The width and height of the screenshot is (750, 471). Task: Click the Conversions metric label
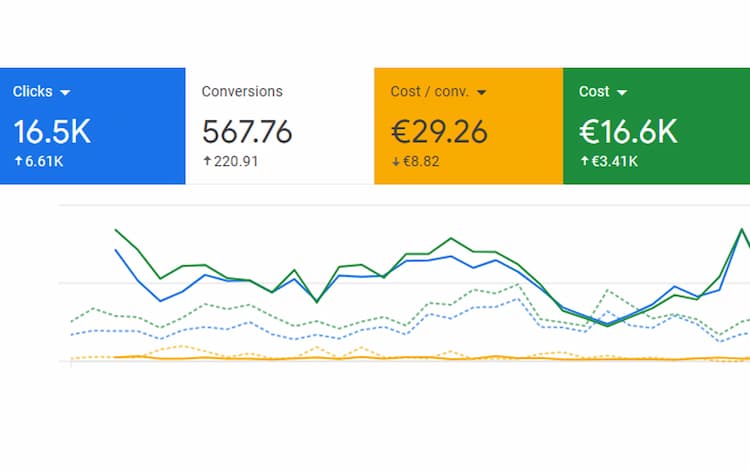242,92
